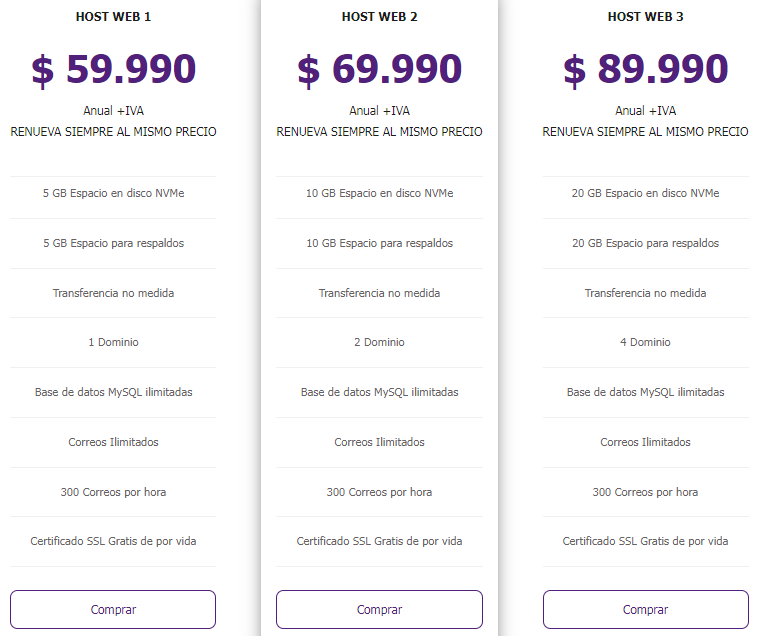Select the HOST WEB 2 plan title
The height and width of the screenshot is (636, 766).
point(380,17)
